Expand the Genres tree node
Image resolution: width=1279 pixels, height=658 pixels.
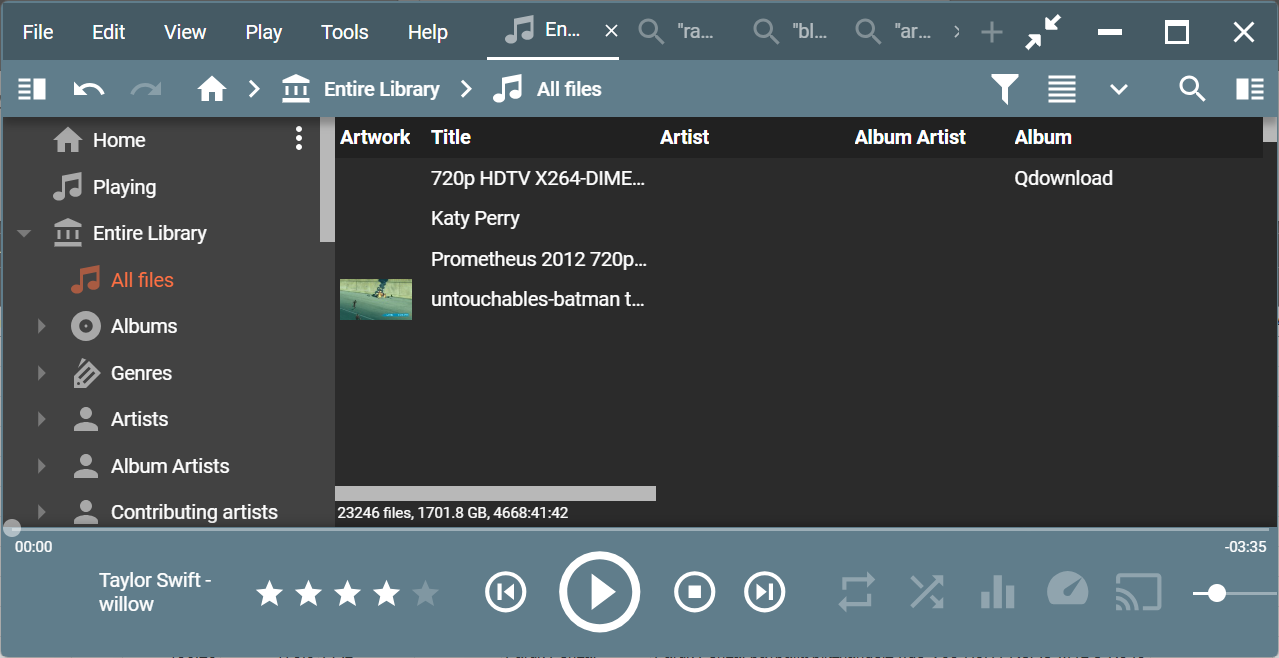tap(41, 373)
